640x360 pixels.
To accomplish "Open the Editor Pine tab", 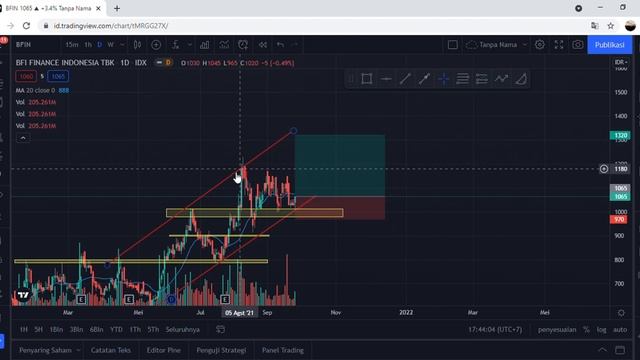I will tap(163, 350).
